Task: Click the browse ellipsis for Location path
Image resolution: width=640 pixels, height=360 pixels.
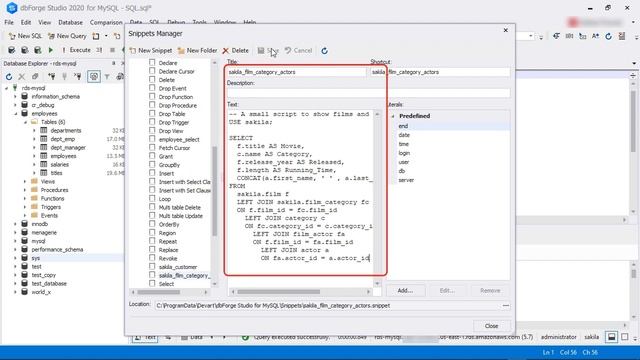Action: tap(506, 305)
